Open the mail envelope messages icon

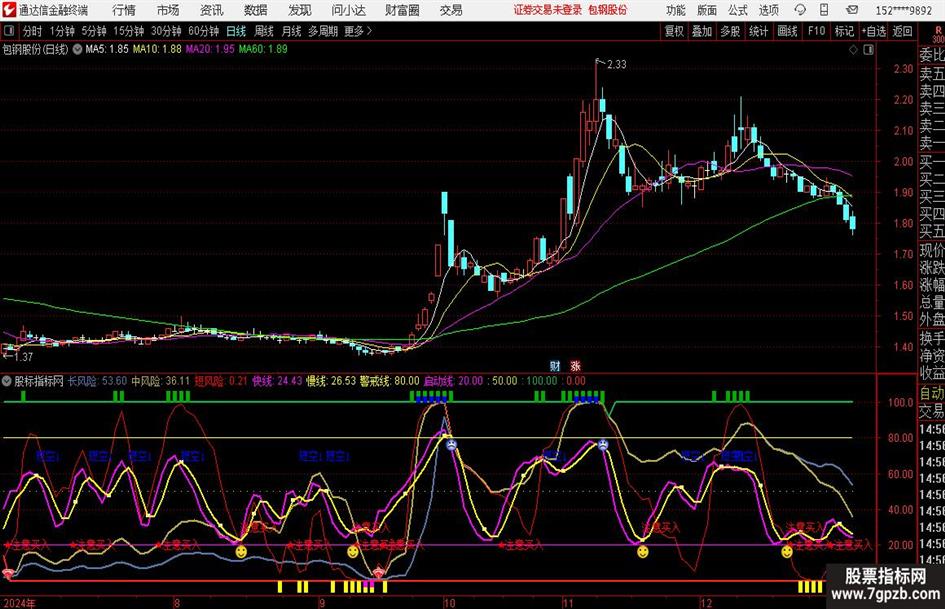coord(852,10)
